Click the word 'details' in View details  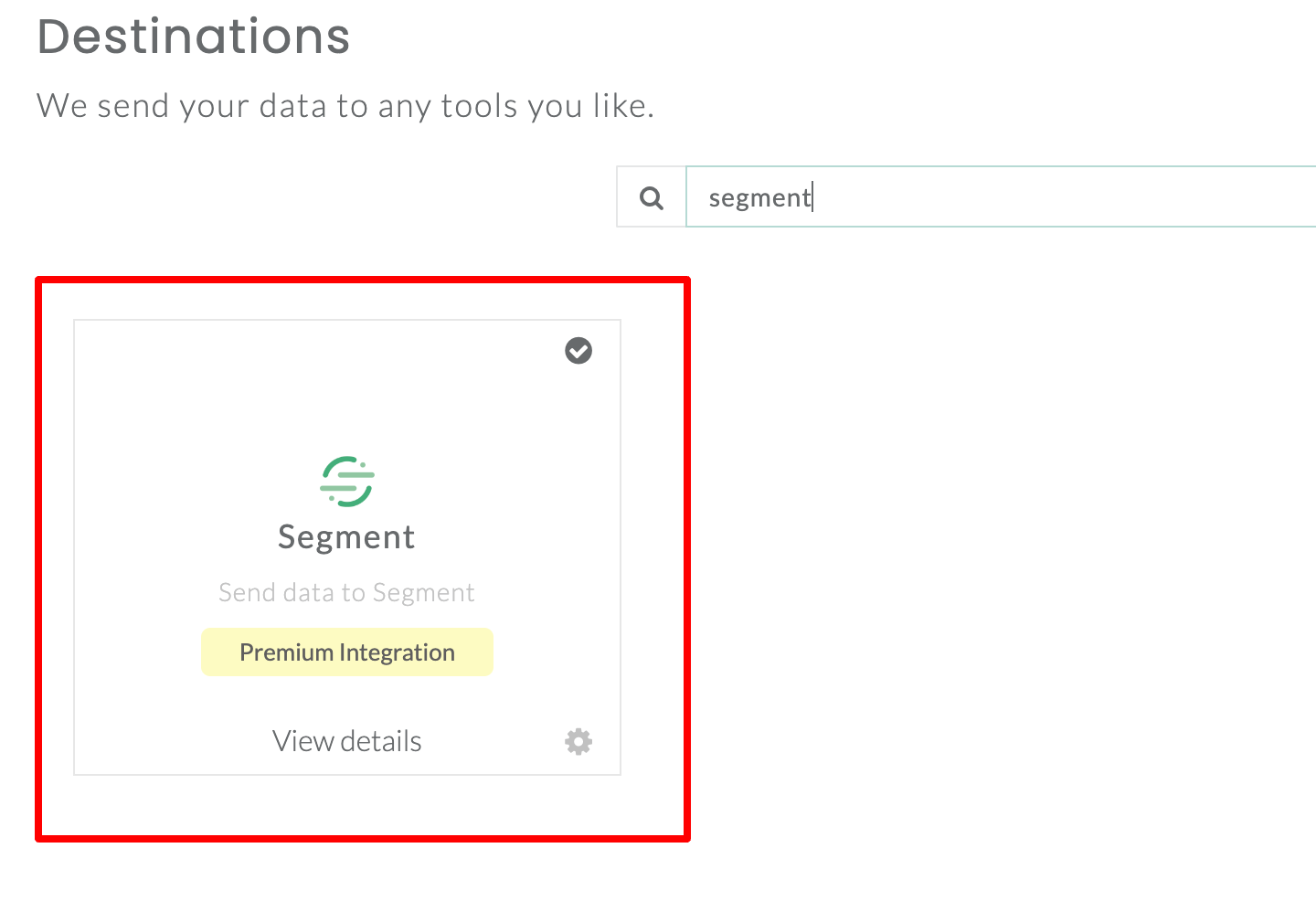(x=381, y=741)
